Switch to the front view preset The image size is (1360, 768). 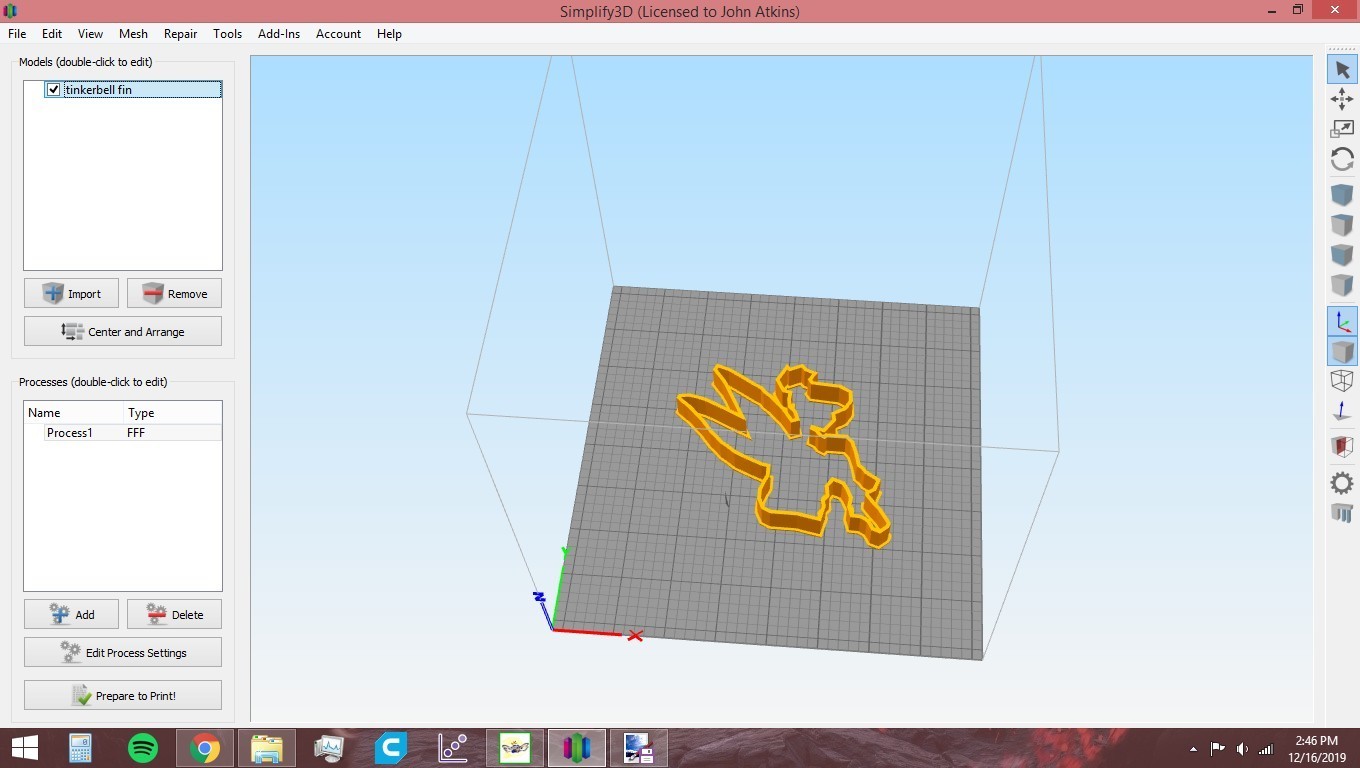(1342, 254)
